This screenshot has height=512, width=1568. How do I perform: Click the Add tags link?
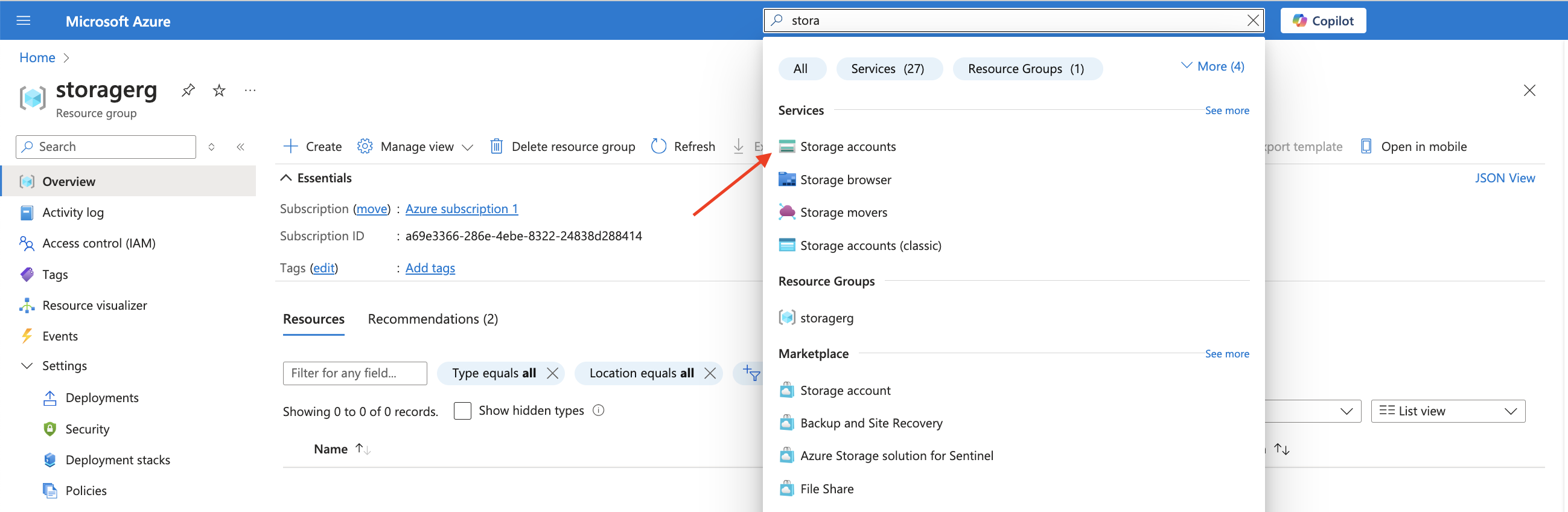click(430, 269)
